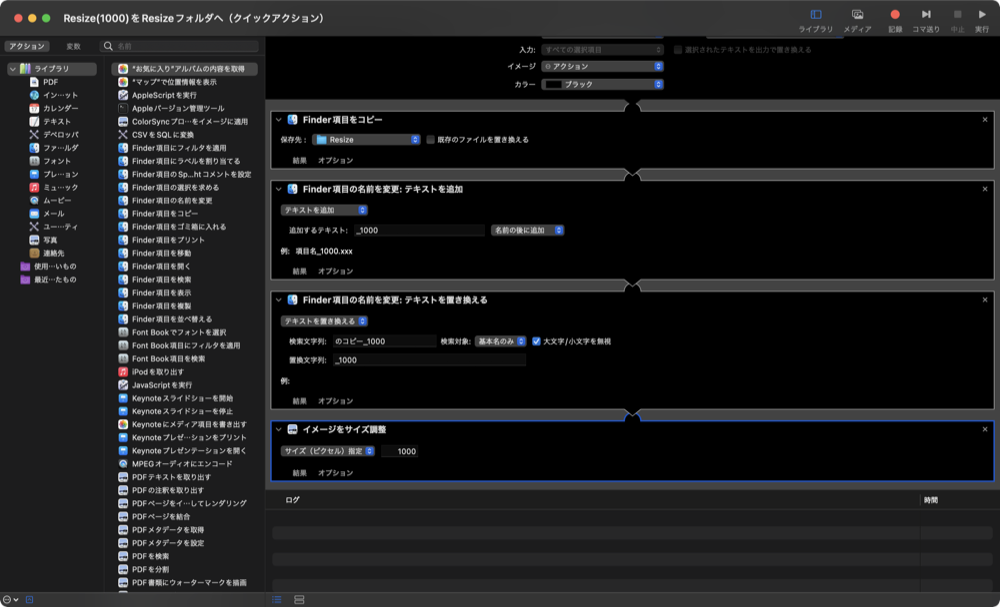Open サイズ（ピクセル）指定 dropdown

(x=328, y=451)
